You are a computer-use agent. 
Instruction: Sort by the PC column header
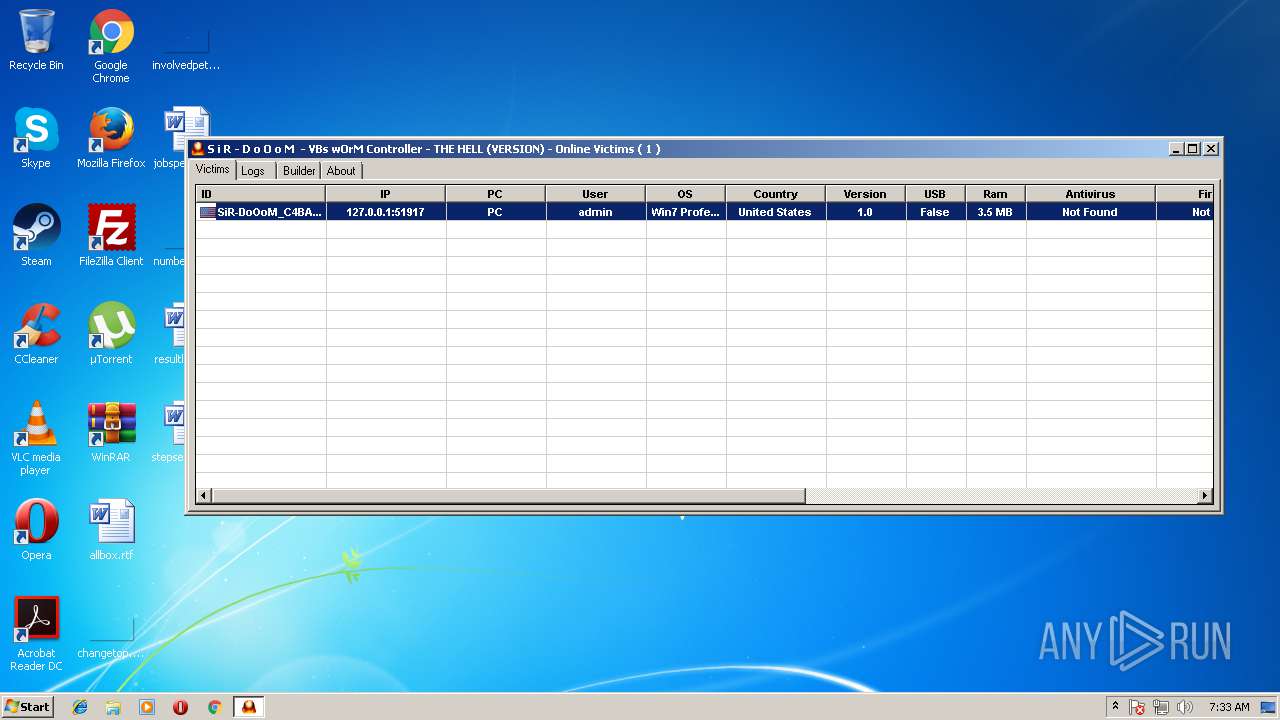(496, 194)
